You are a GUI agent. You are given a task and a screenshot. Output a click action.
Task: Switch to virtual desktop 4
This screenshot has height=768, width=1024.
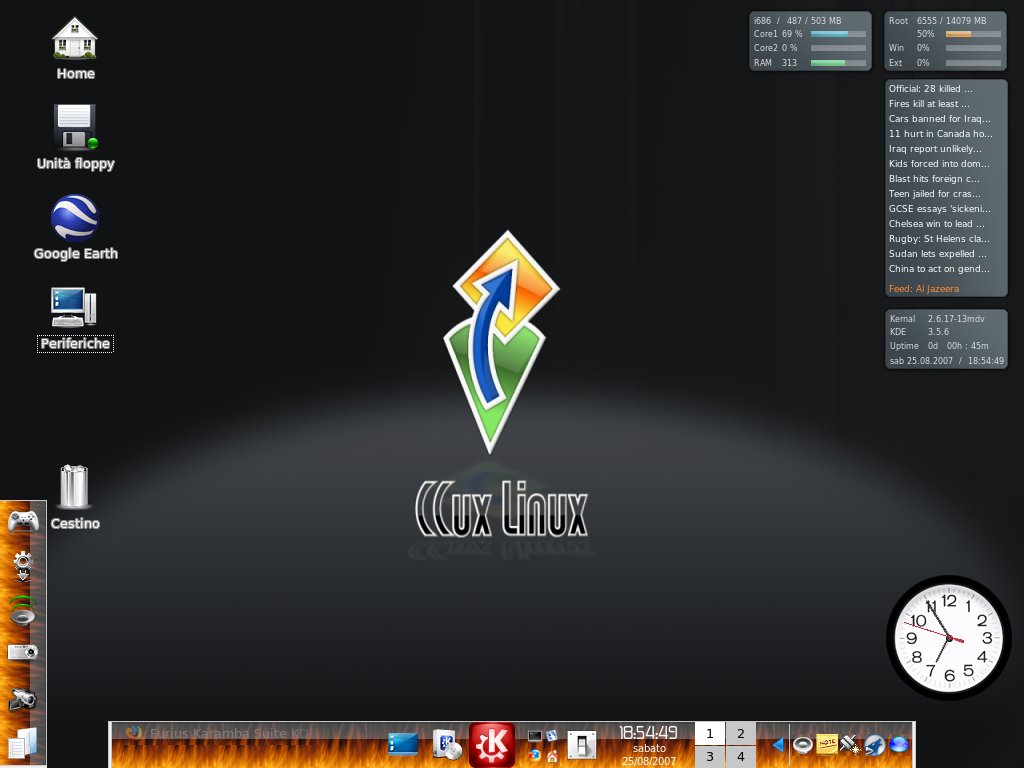point(741,756)
